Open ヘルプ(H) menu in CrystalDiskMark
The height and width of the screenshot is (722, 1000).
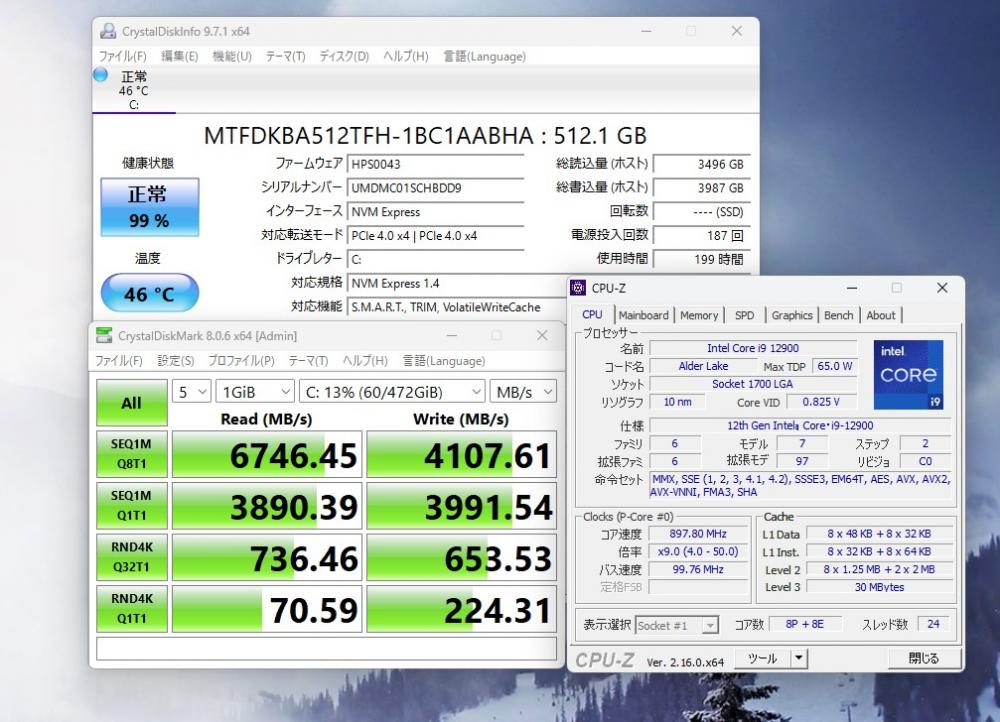(365, 361)
